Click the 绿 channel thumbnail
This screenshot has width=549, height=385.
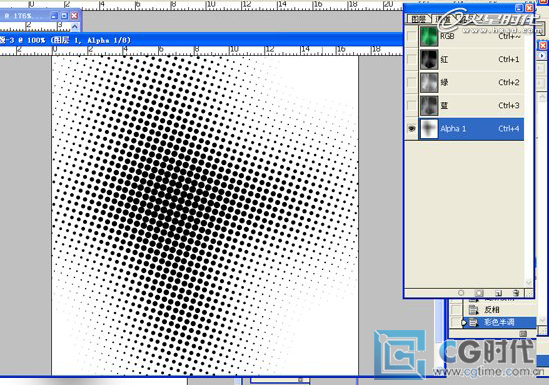coord(429,82)
